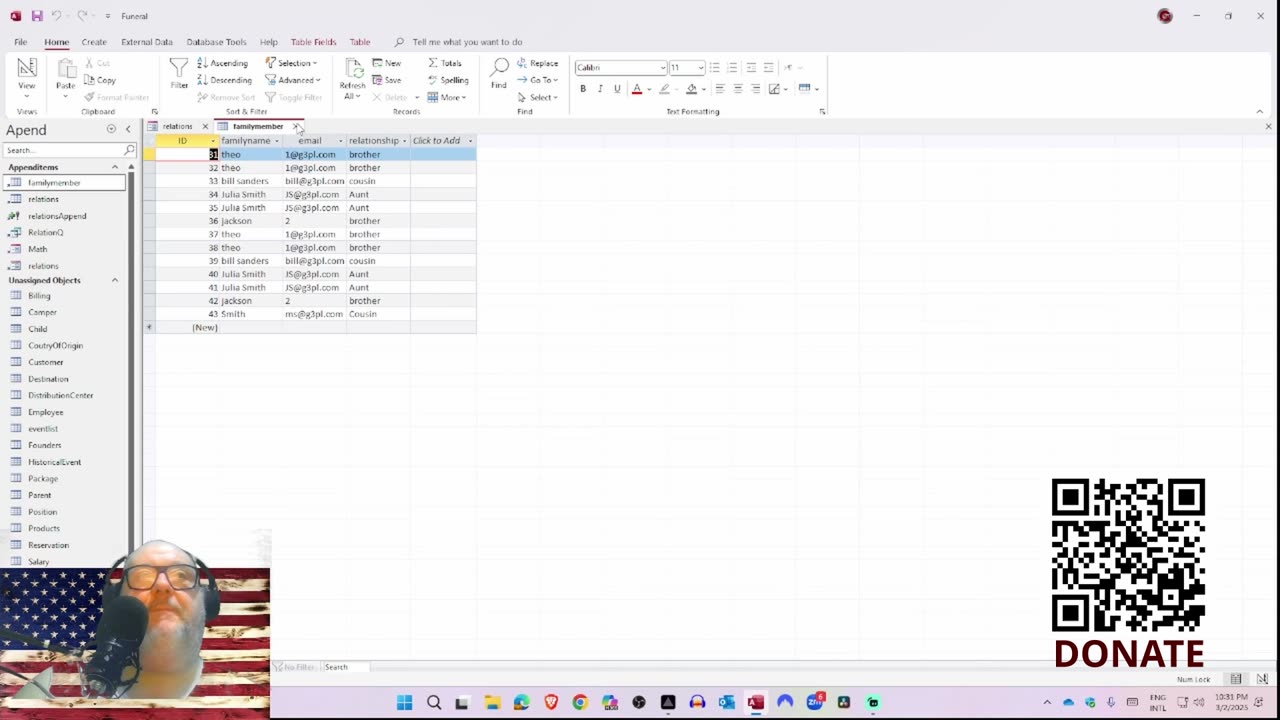
Task: Open RelationQ query in navigation pane
Action: tap(45, 232)
